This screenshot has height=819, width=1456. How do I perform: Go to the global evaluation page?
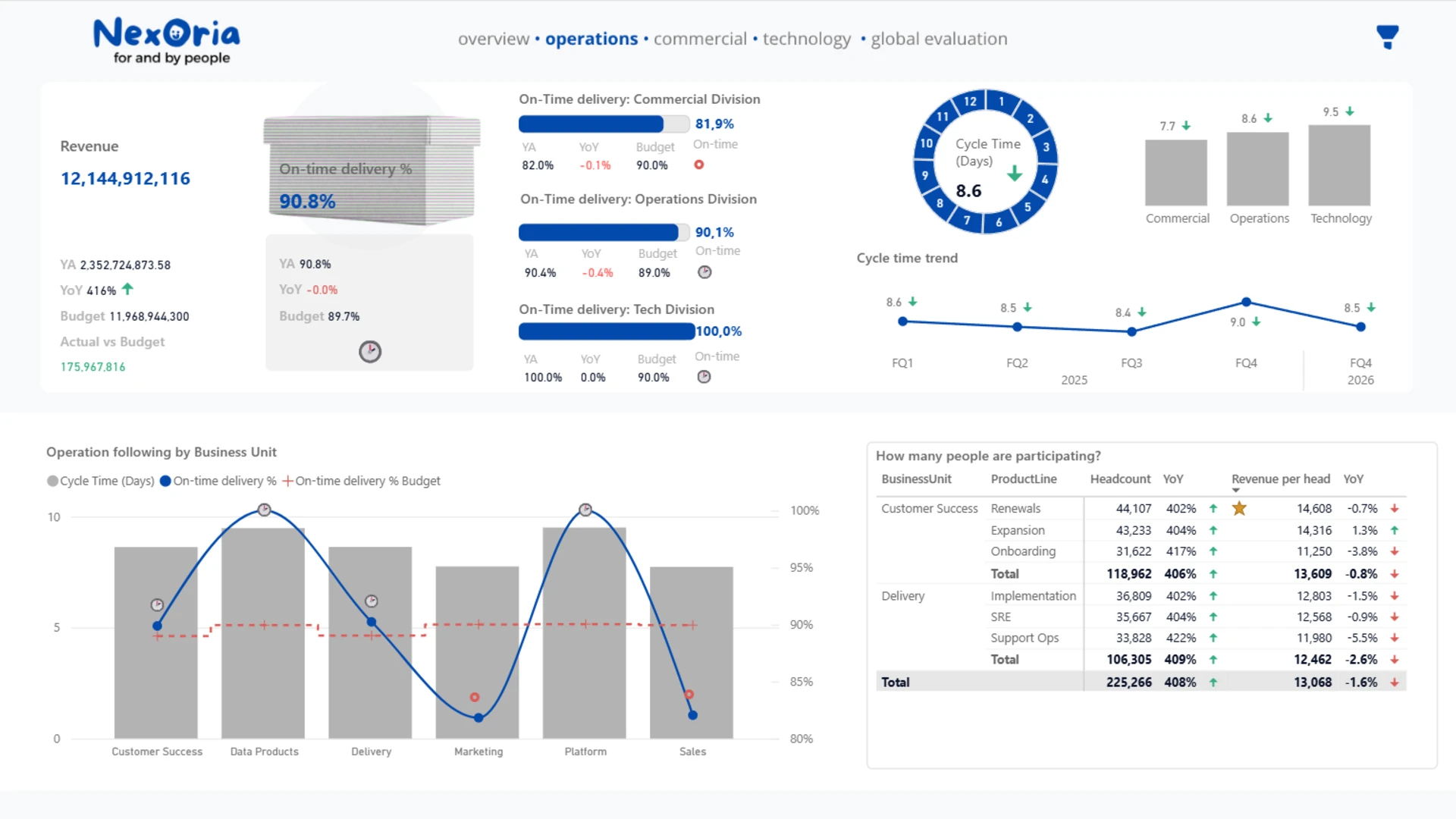(938, 39)
